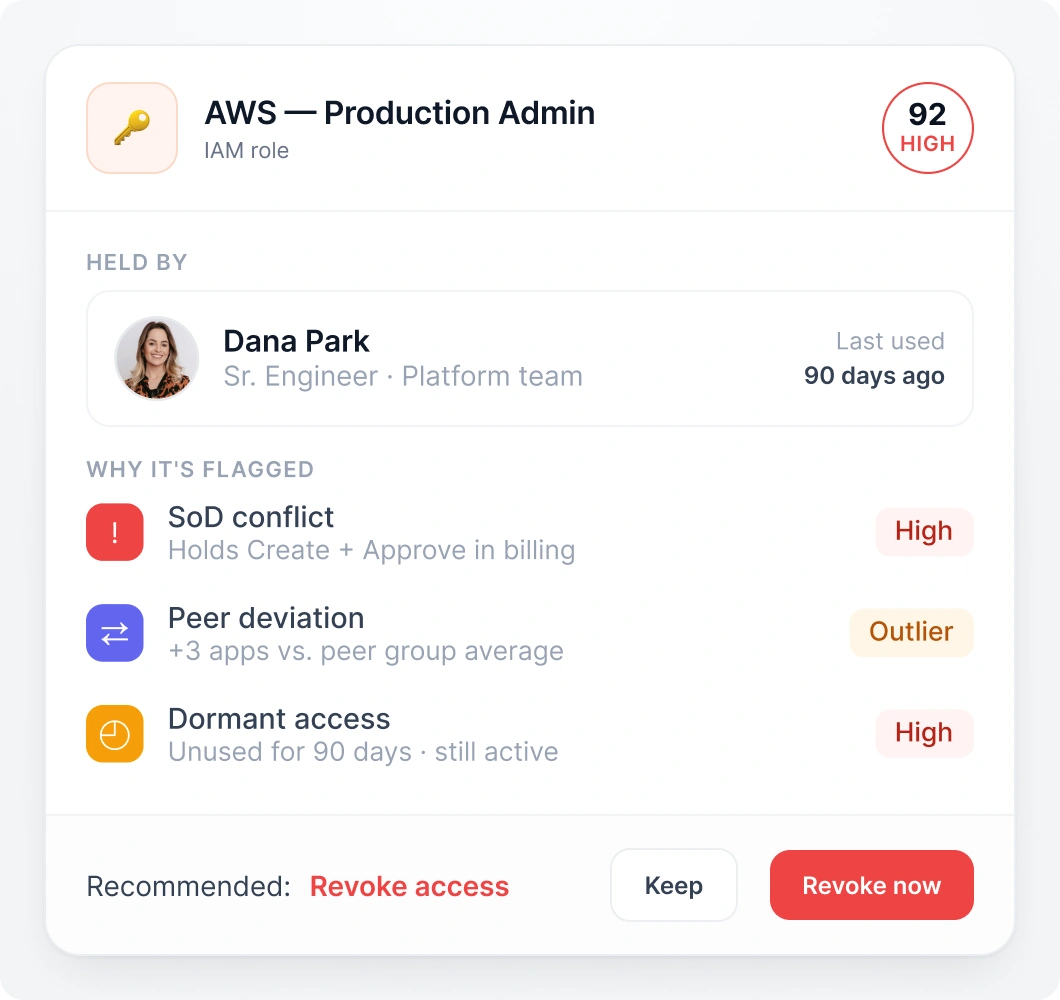Click the AWS — Production Admin title

(400, 113)
